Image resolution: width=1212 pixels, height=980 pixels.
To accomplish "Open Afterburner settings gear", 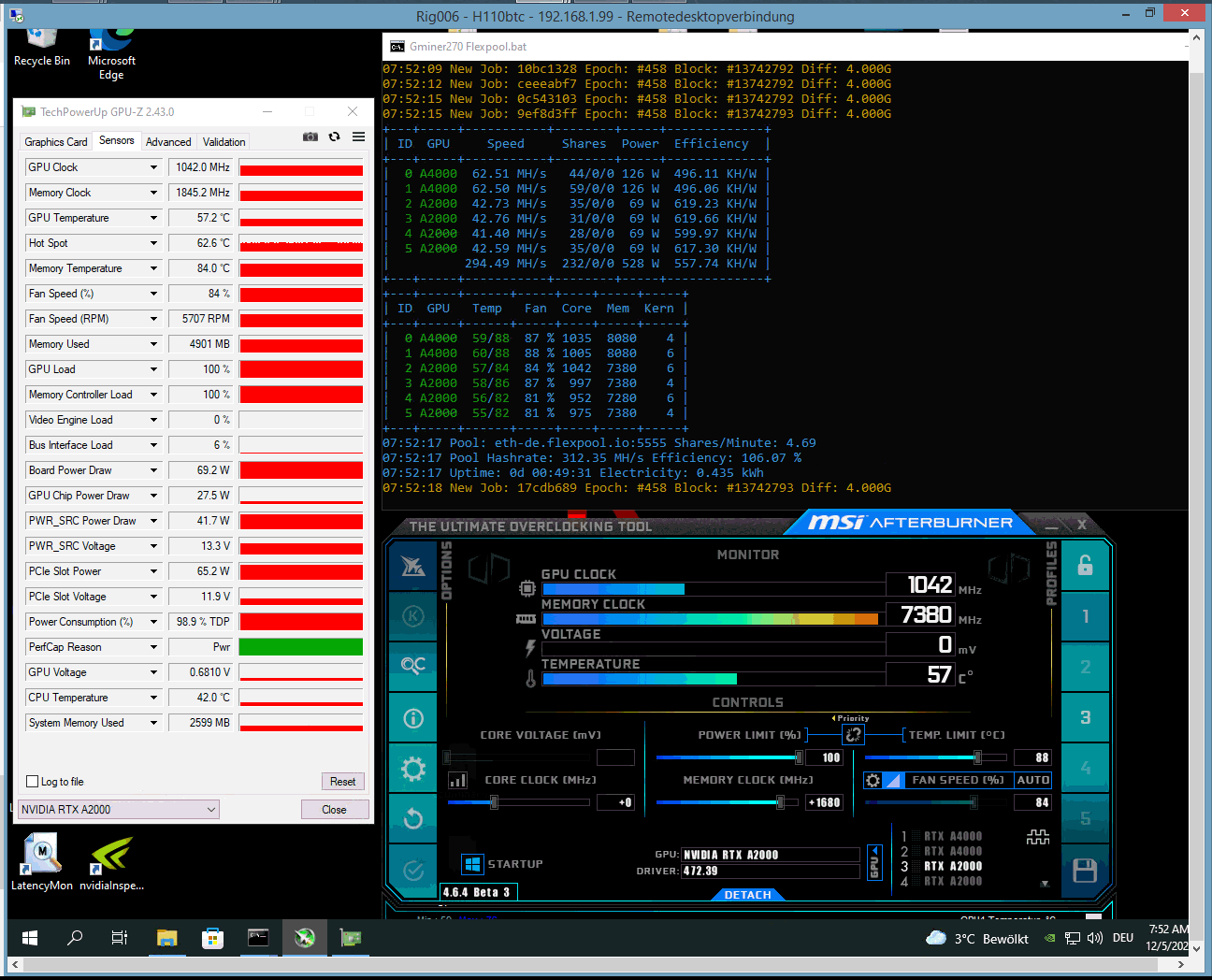I will [412, 769].
